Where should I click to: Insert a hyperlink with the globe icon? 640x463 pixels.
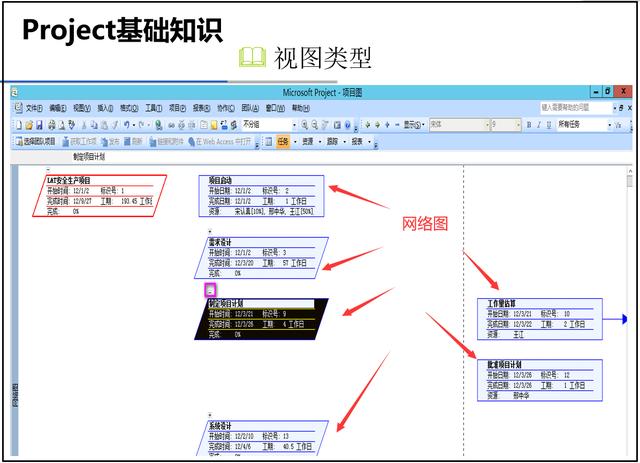(158, 125)
